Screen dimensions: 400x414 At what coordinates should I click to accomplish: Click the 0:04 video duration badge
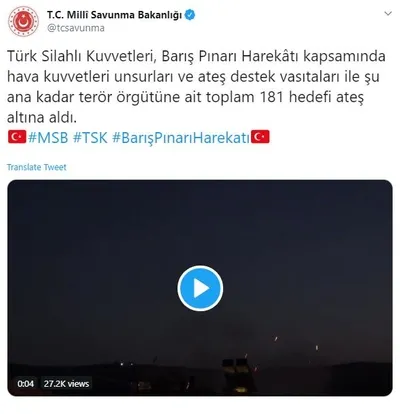[x=26, y=384]
